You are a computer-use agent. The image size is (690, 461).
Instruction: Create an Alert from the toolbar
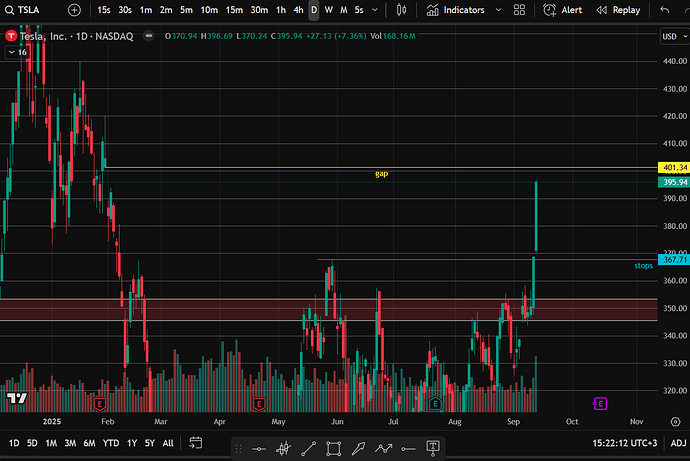pos(564,10)
